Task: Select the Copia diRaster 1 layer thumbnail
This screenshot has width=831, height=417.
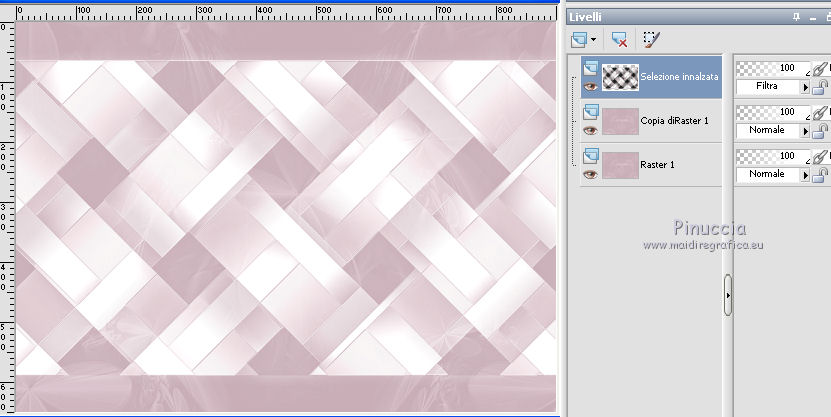Action: click(x=620, y=121)
